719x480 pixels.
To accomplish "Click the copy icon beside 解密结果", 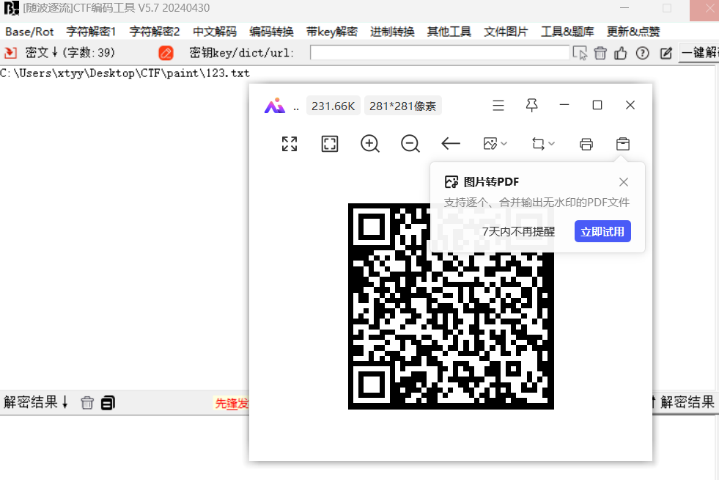I will tap(108, 403).
